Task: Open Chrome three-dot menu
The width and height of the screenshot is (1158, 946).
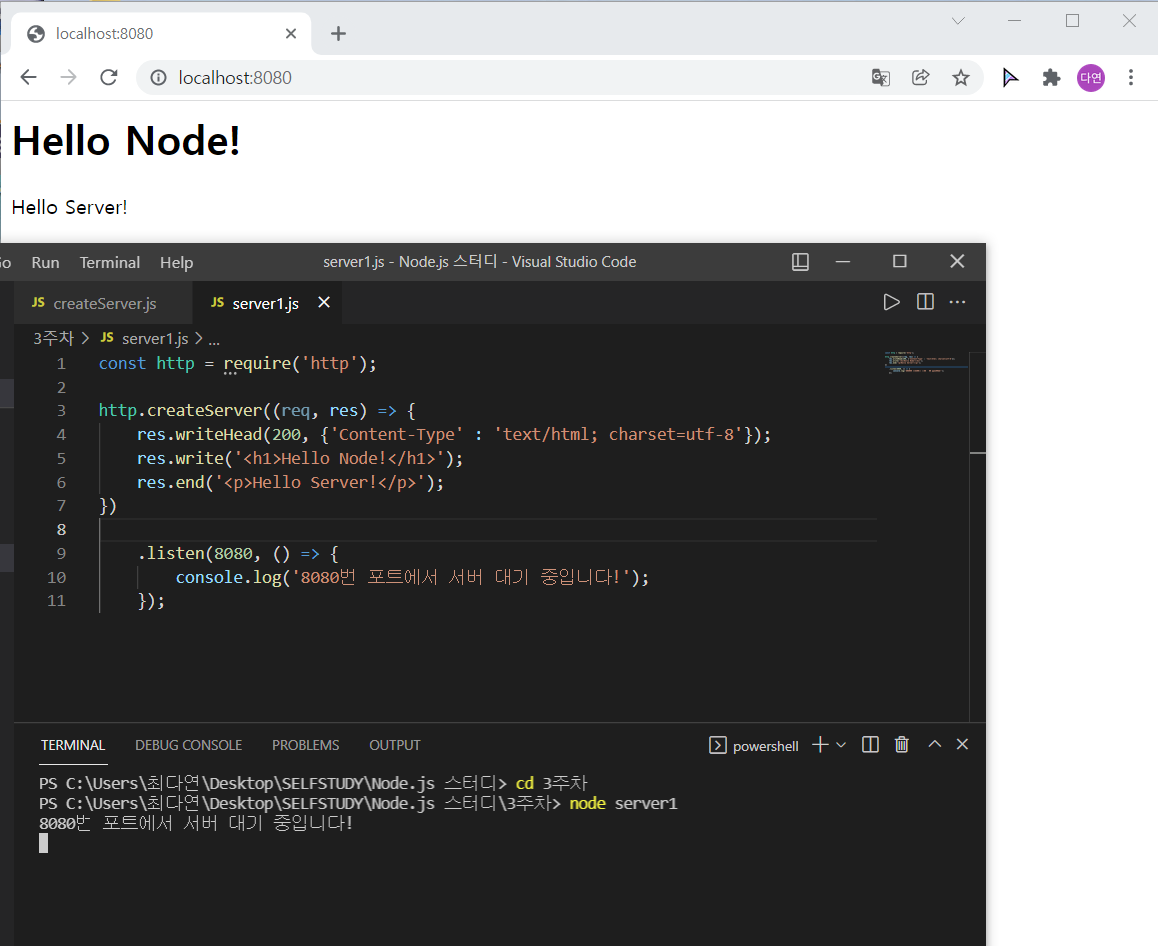Action: 1131,78
